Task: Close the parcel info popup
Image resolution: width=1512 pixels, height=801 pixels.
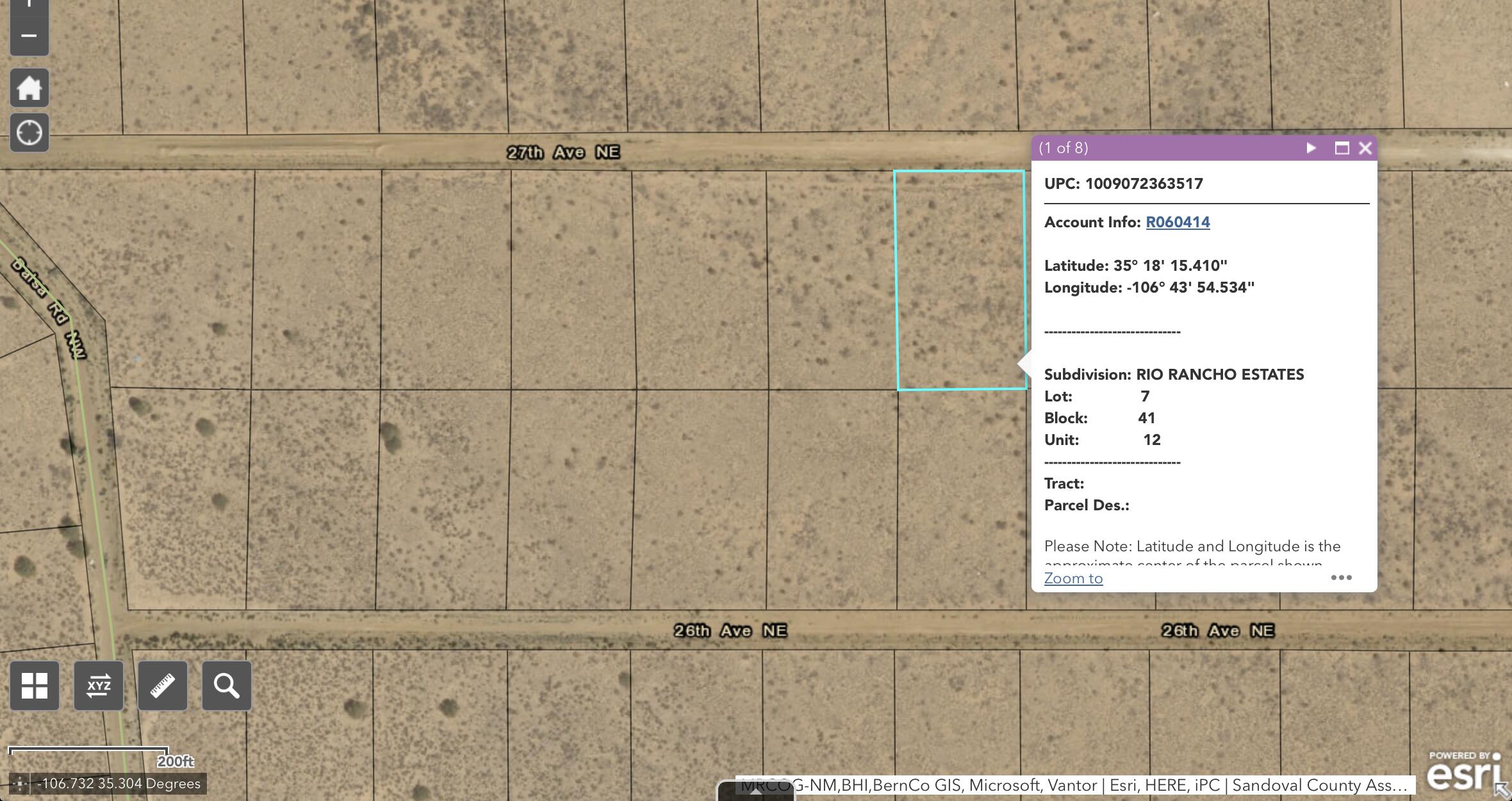Action: (x=1365, y=148)
